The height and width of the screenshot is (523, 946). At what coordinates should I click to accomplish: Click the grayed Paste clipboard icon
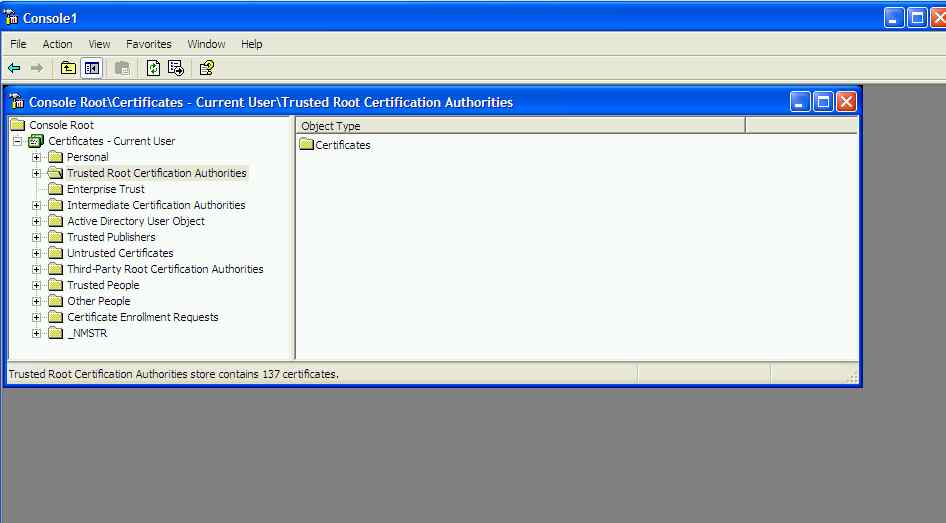pyautogui.click(x=122, y=68)
